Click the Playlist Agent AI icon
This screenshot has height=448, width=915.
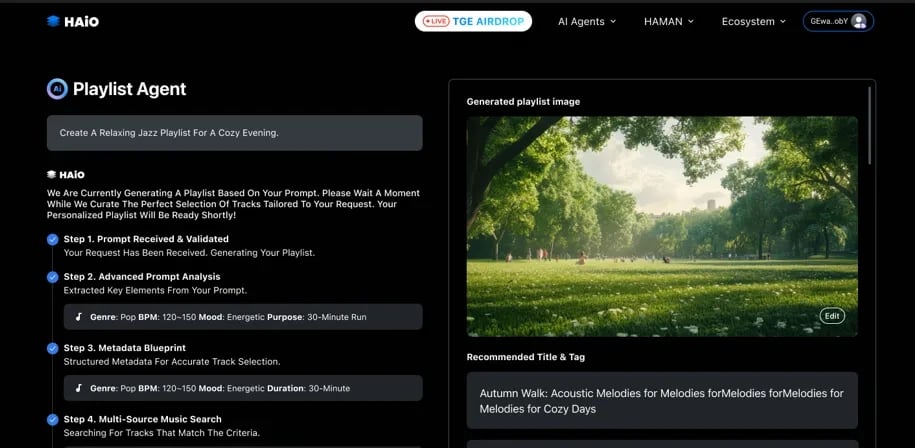pos(57,89)
